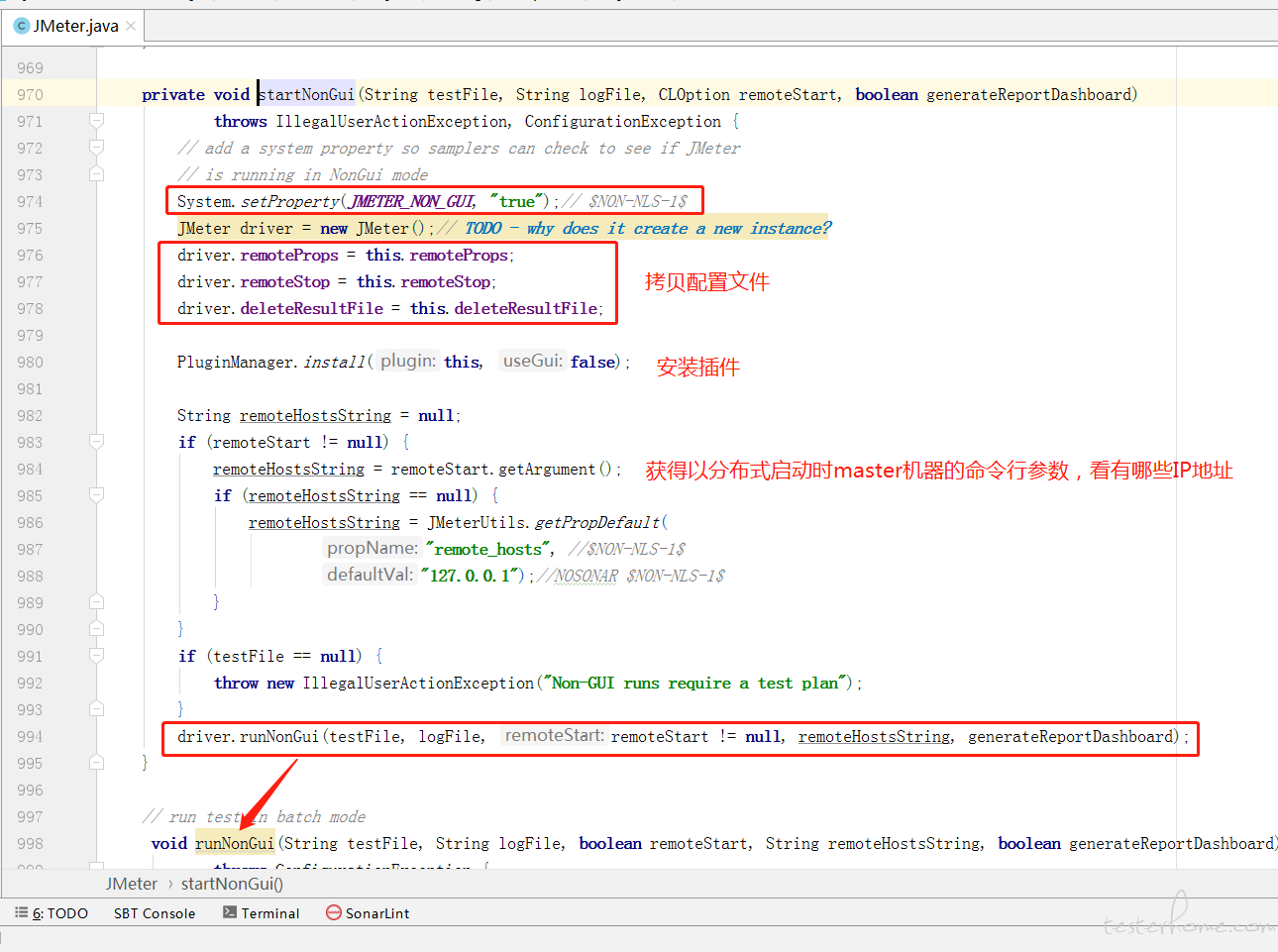The width and height of the screenshot is (1278, 952).
Task: Click the propName: parameter hint
Action: (x=373, y=548)
